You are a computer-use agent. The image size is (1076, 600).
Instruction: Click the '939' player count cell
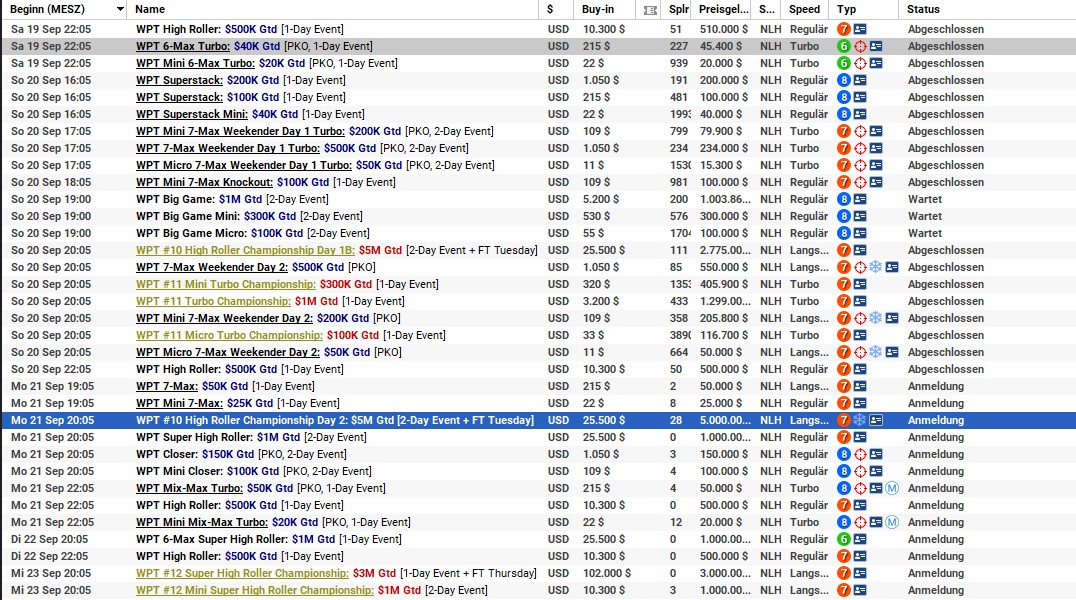(679, 63)
